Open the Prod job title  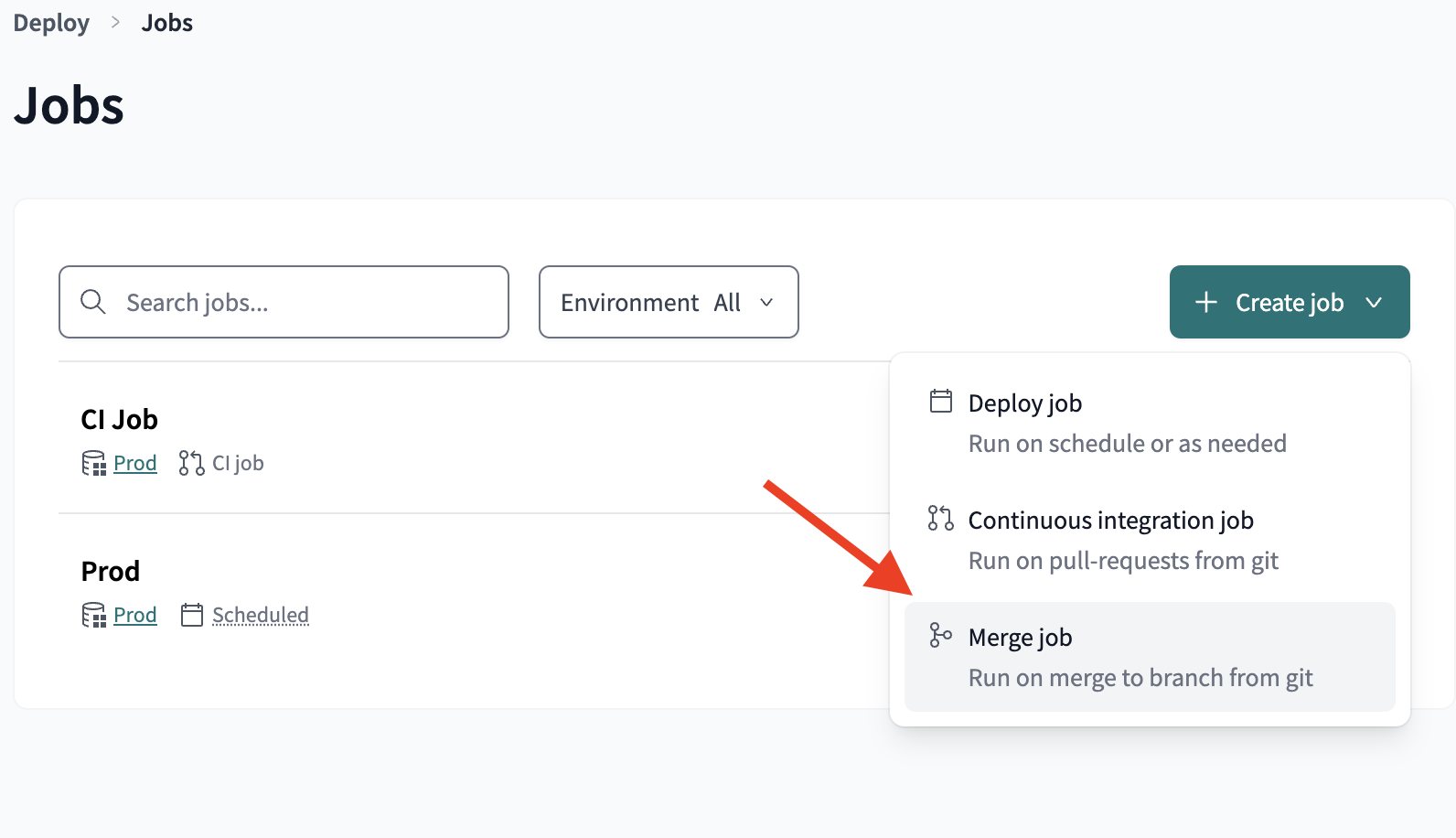tap(111, 571)
